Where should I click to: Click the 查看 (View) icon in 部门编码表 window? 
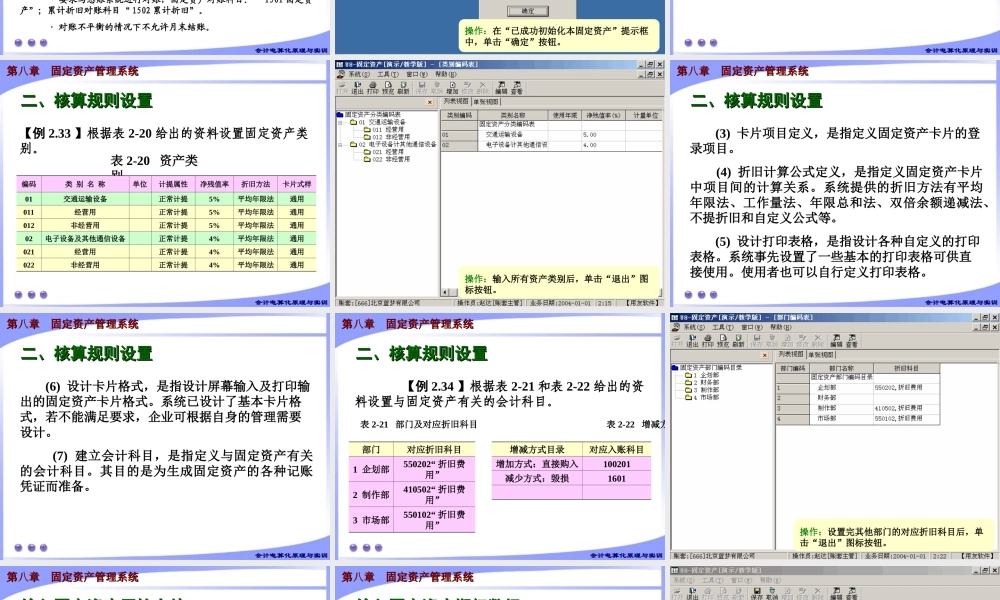852,341
